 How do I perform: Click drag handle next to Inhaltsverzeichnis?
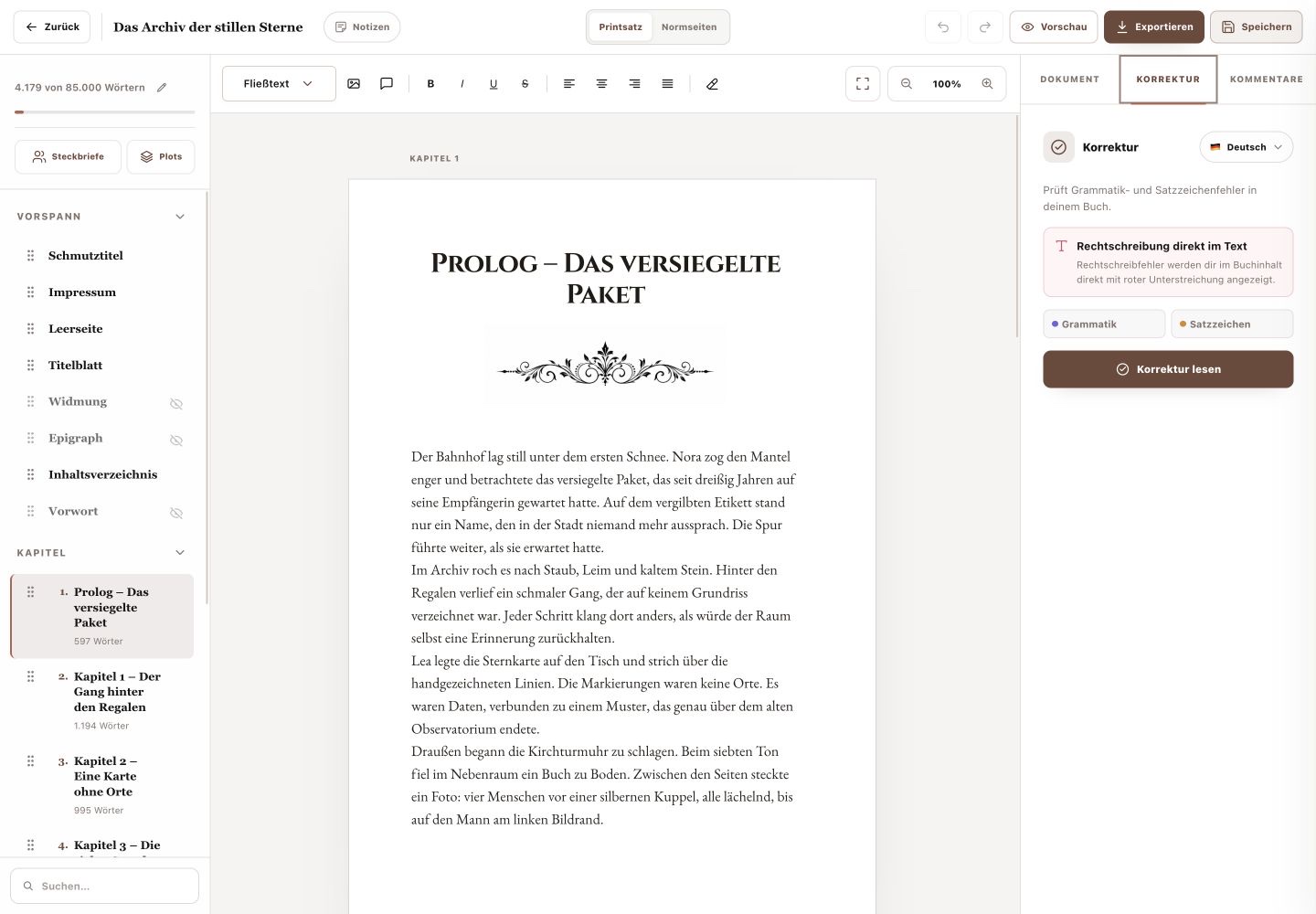pyautogui.click(x=30, y=474)
